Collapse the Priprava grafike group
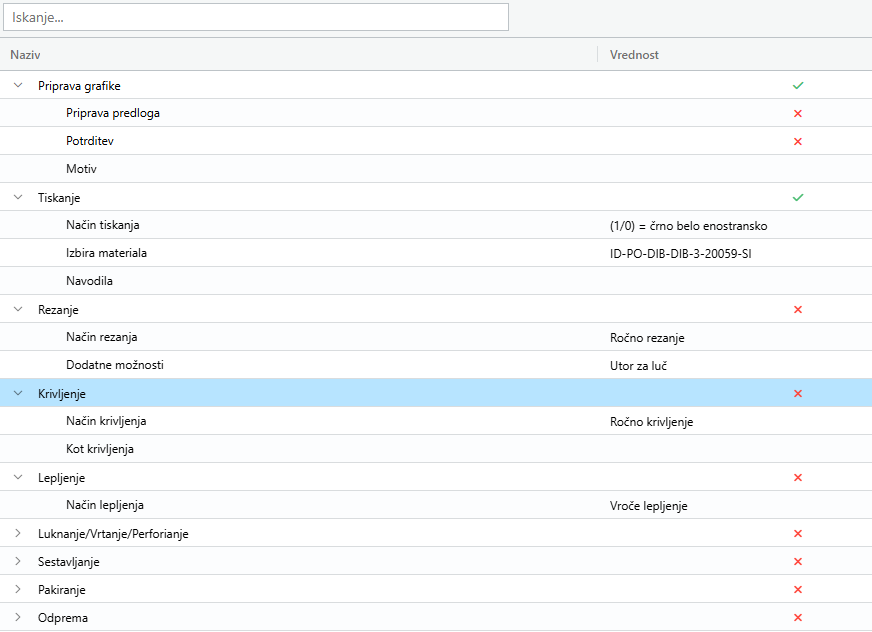Viewport: 872px width, 632px height. 17,86
